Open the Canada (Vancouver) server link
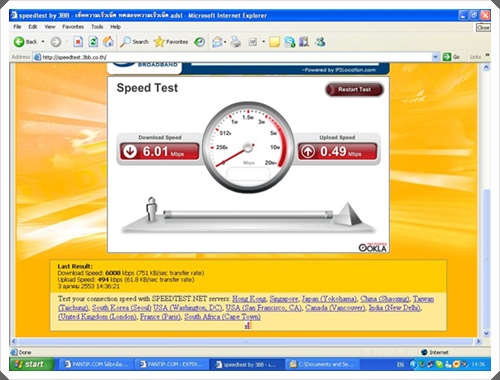 (x=335, y=308)
